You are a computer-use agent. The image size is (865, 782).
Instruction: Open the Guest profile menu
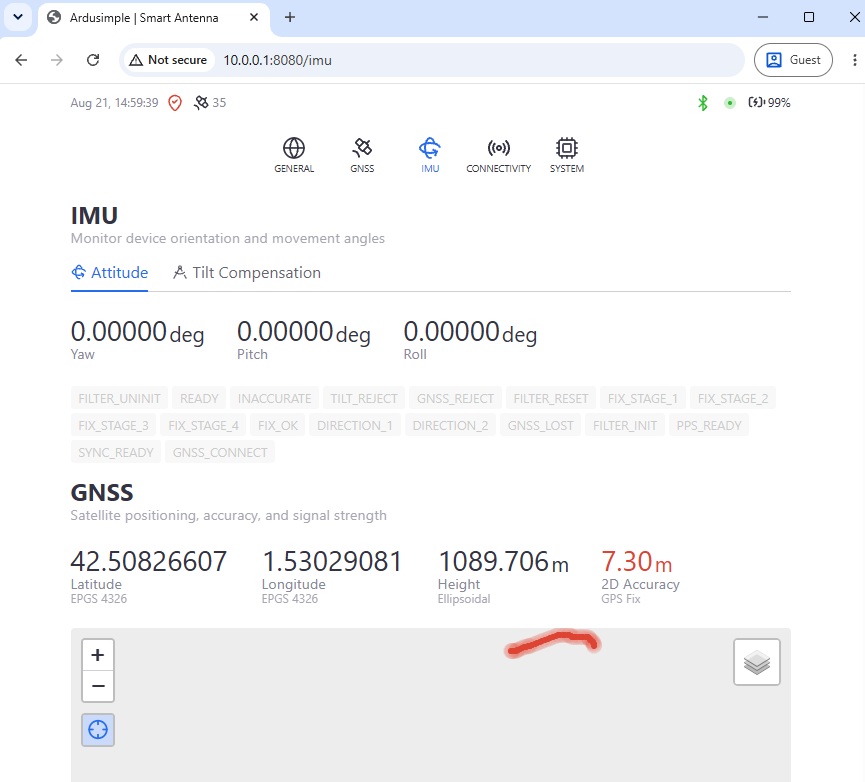(793, 60)
